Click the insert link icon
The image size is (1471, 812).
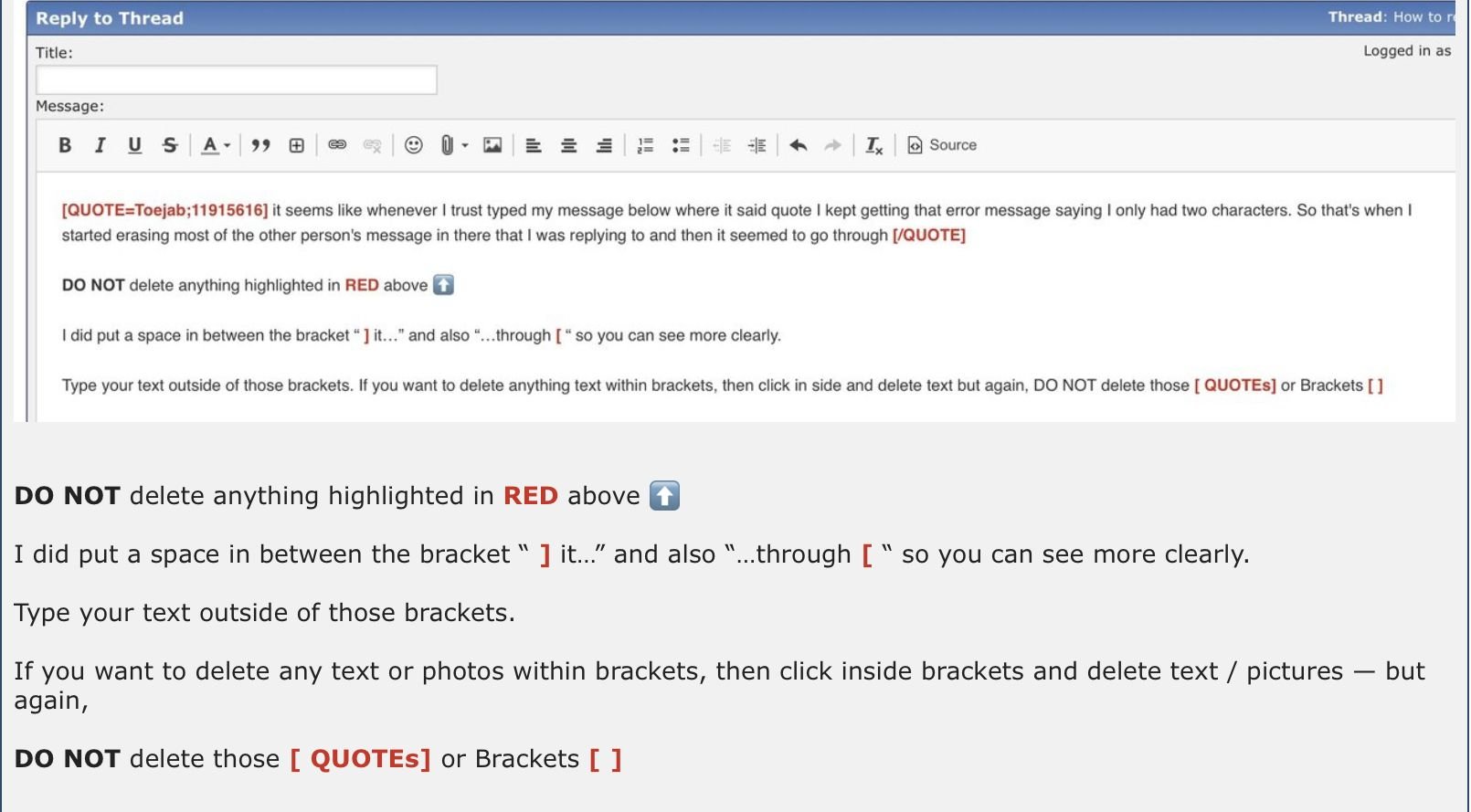coord(337,145)
